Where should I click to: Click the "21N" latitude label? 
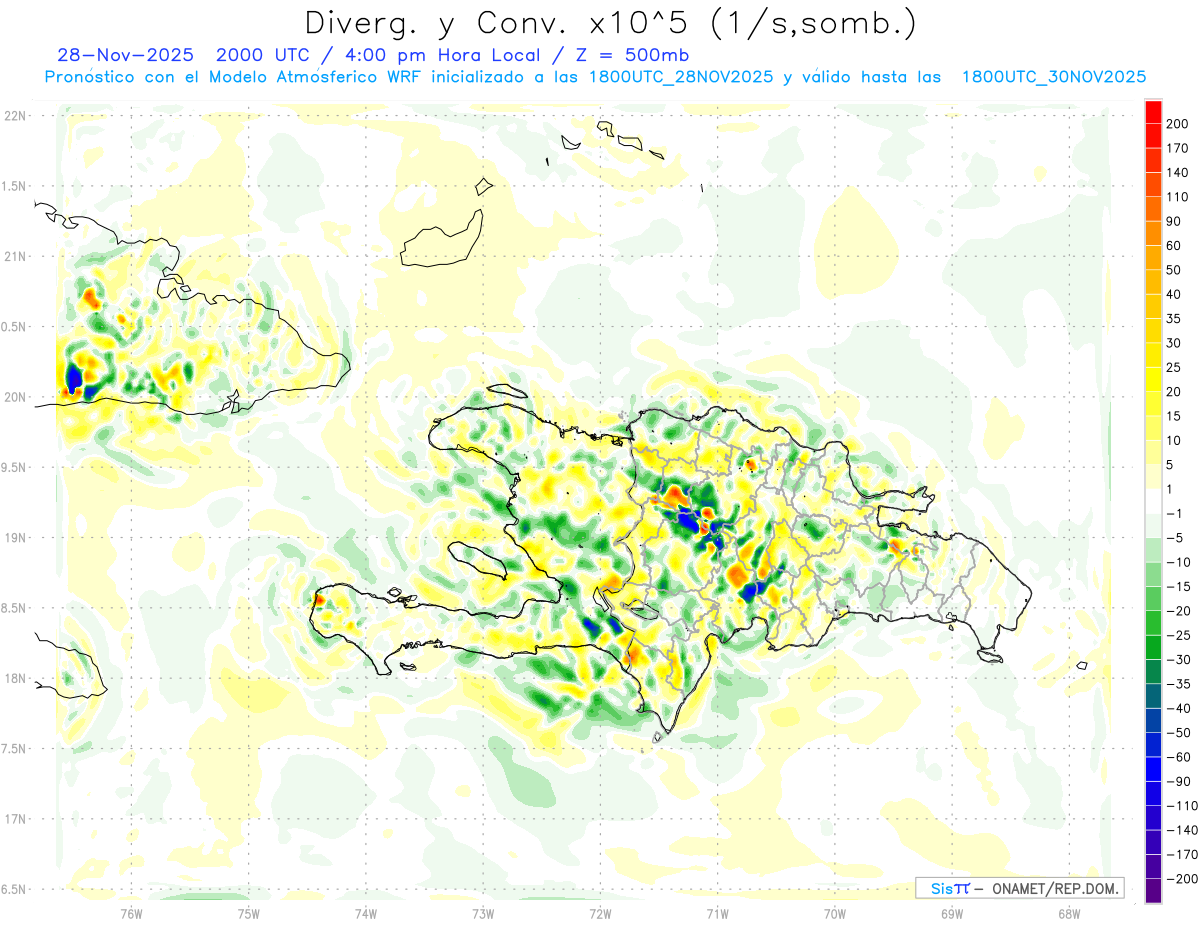15,256
